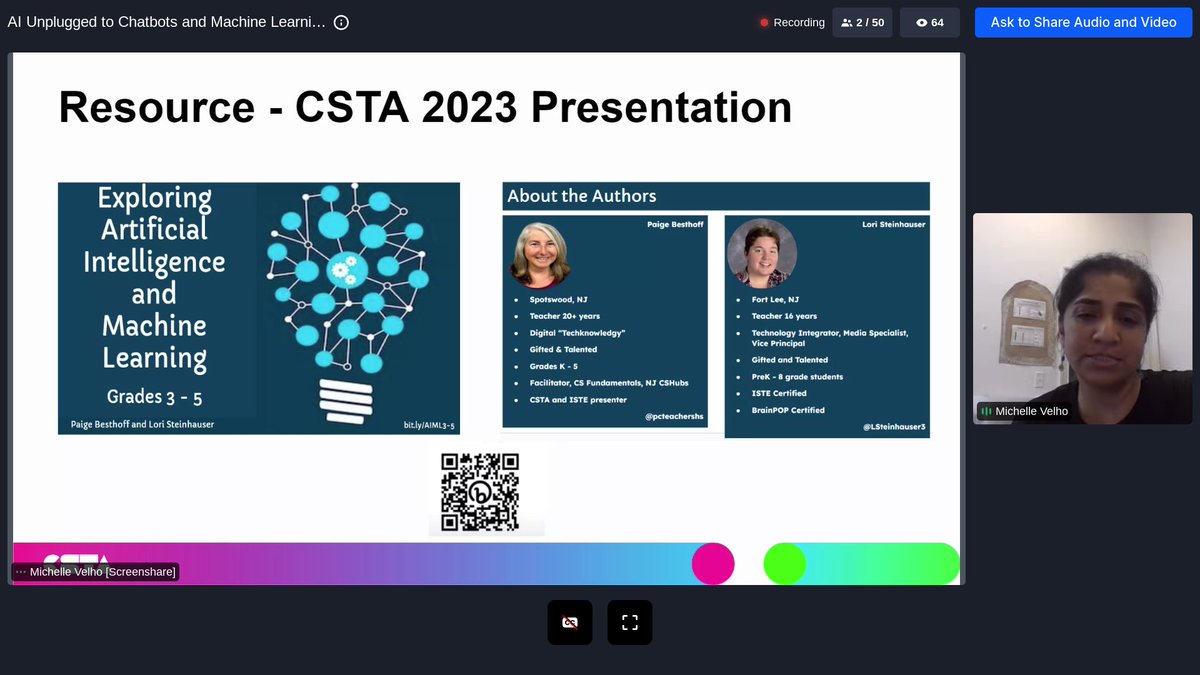Click the viewers count 64 button
1200x675 pixels.
pos(930,22)
